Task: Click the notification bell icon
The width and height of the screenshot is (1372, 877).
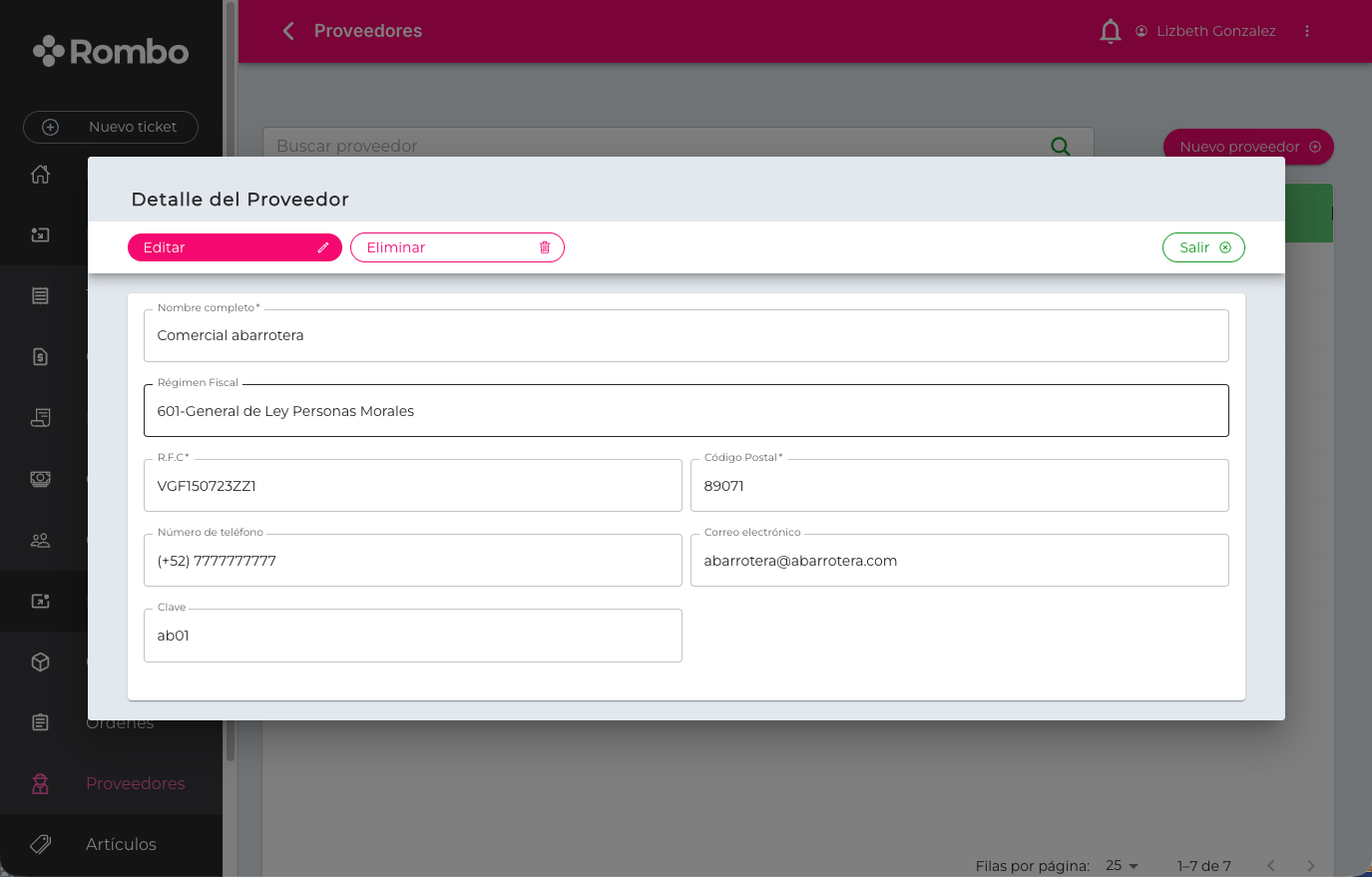Action: (x=1110, y=32)
